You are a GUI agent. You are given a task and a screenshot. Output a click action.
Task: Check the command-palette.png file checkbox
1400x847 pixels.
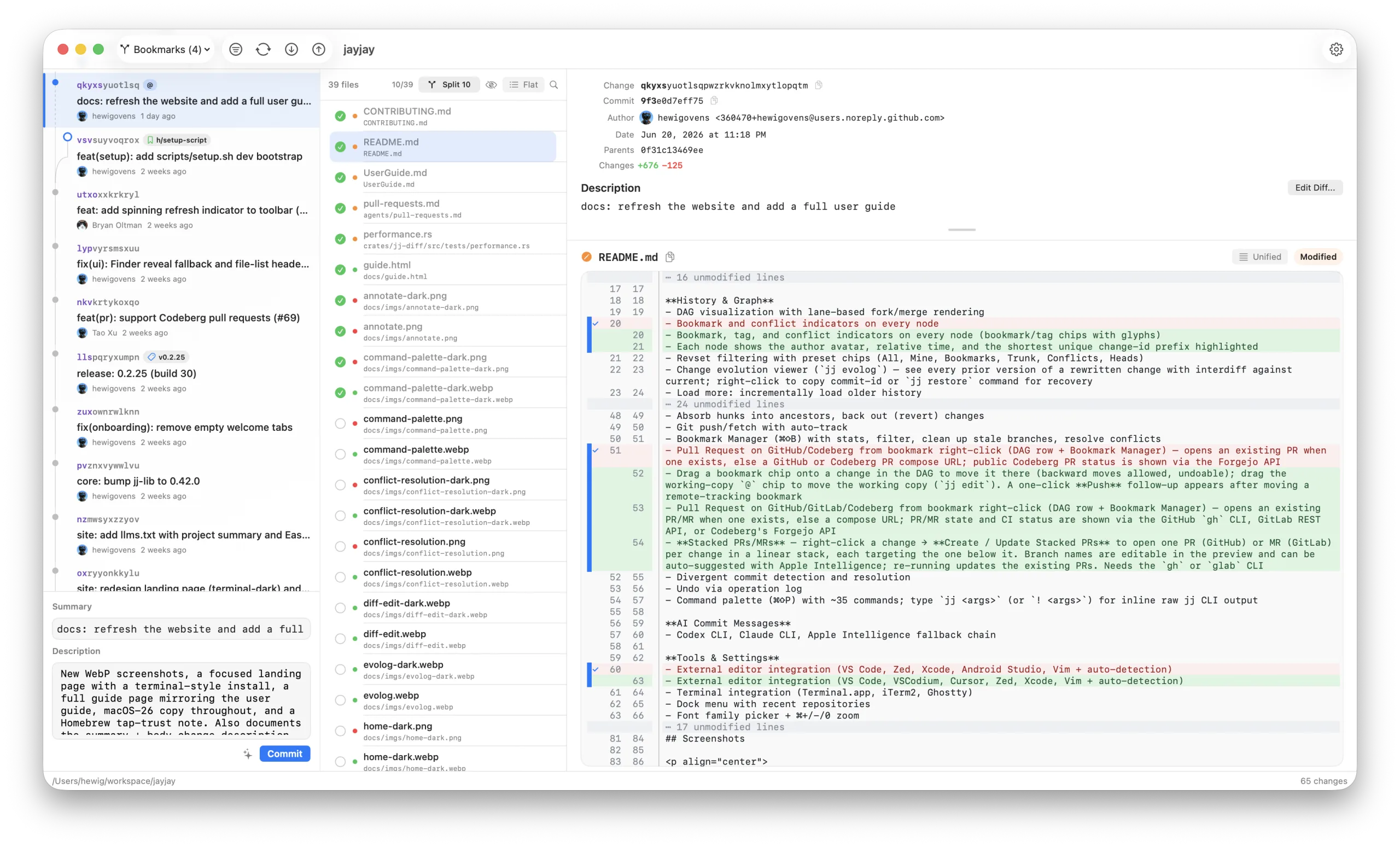(340, 423)
